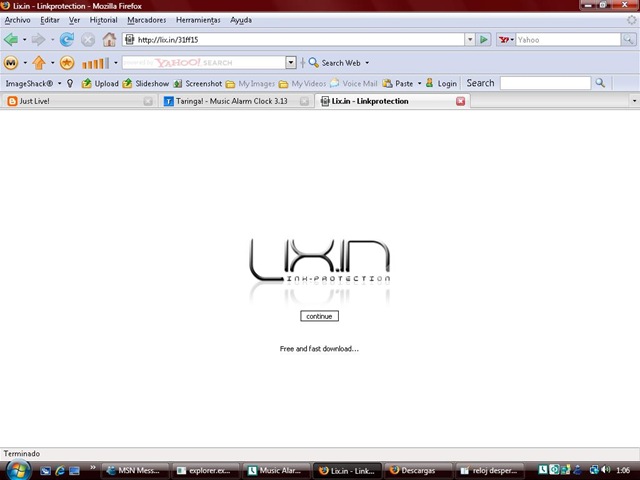Screen dimensions: 640x480
Task: Switch to Taringa Music Alarm Clock tab
Action: click(x=237, y=101)
